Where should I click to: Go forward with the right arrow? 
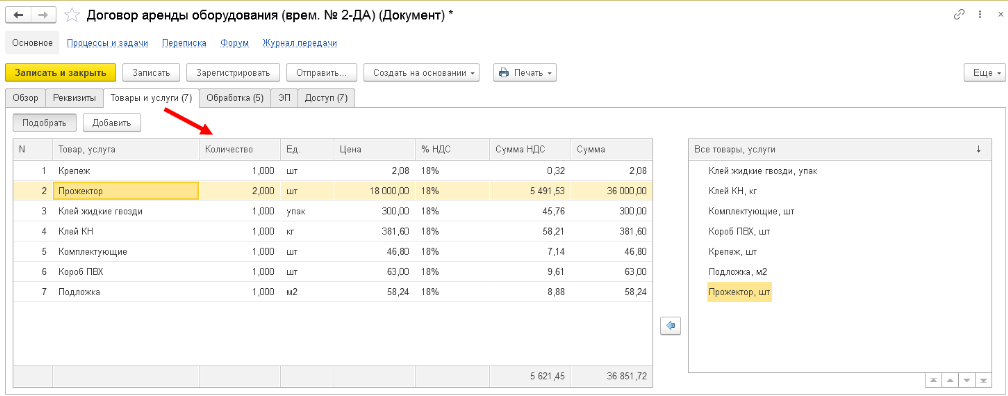[42, 15]
